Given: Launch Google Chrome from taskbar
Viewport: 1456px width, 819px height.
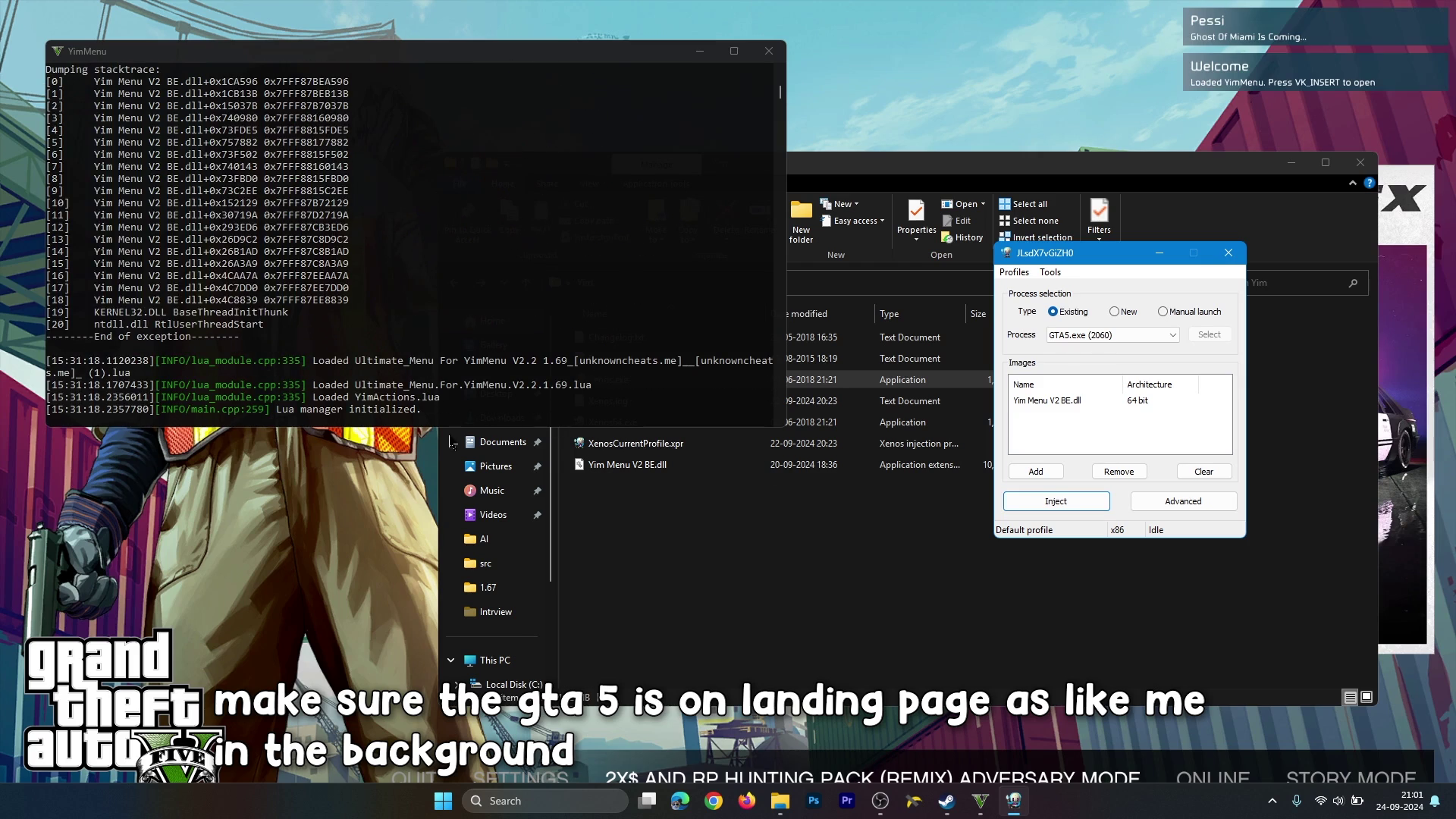Looking at the screenshot, I should (x=714, y=801).
